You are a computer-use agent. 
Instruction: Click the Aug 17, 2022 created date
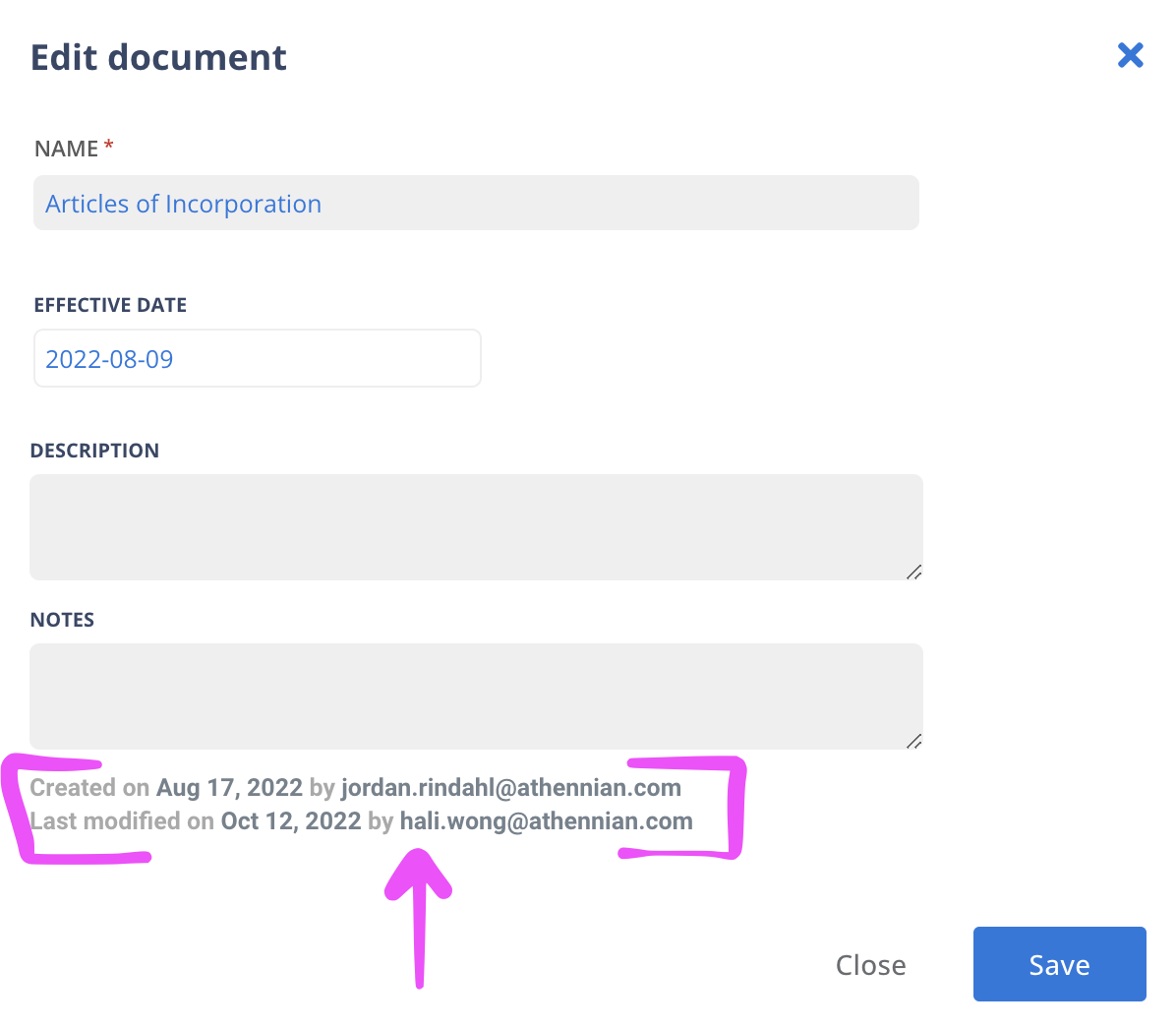coord(229,788)
